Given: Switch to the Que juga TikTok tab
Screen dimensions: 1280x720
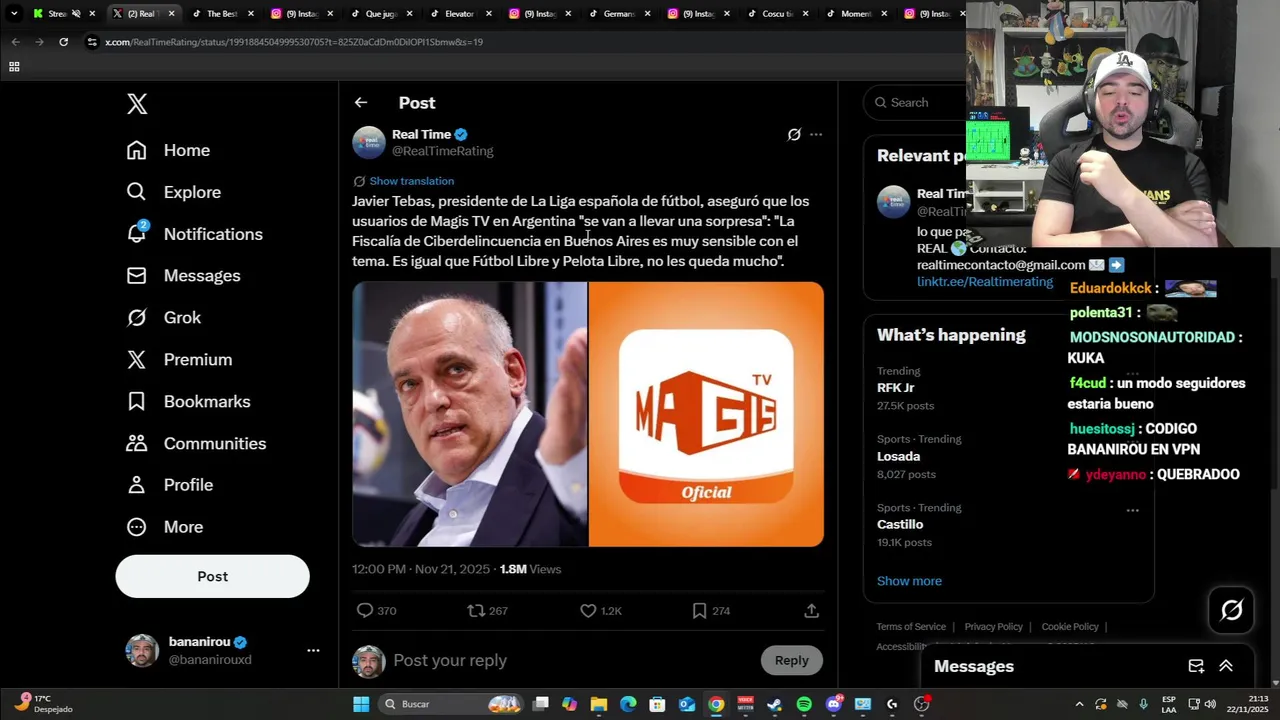Looking at the screenshot, I should pos(380,14).
